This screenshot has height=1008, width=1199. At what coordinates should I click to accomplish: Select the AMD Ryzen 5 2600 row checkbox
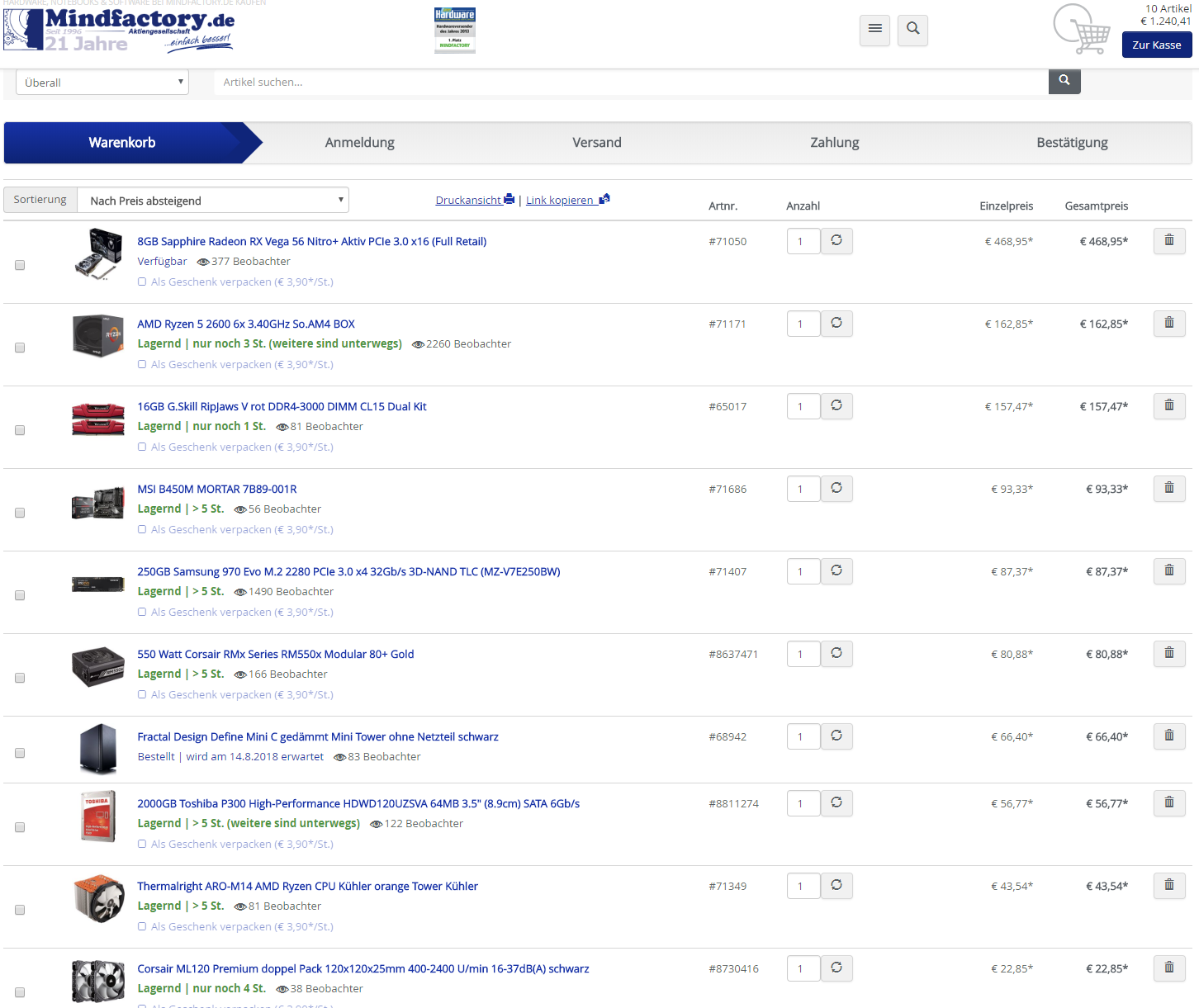pyautogui.click(x=20, y=348)
